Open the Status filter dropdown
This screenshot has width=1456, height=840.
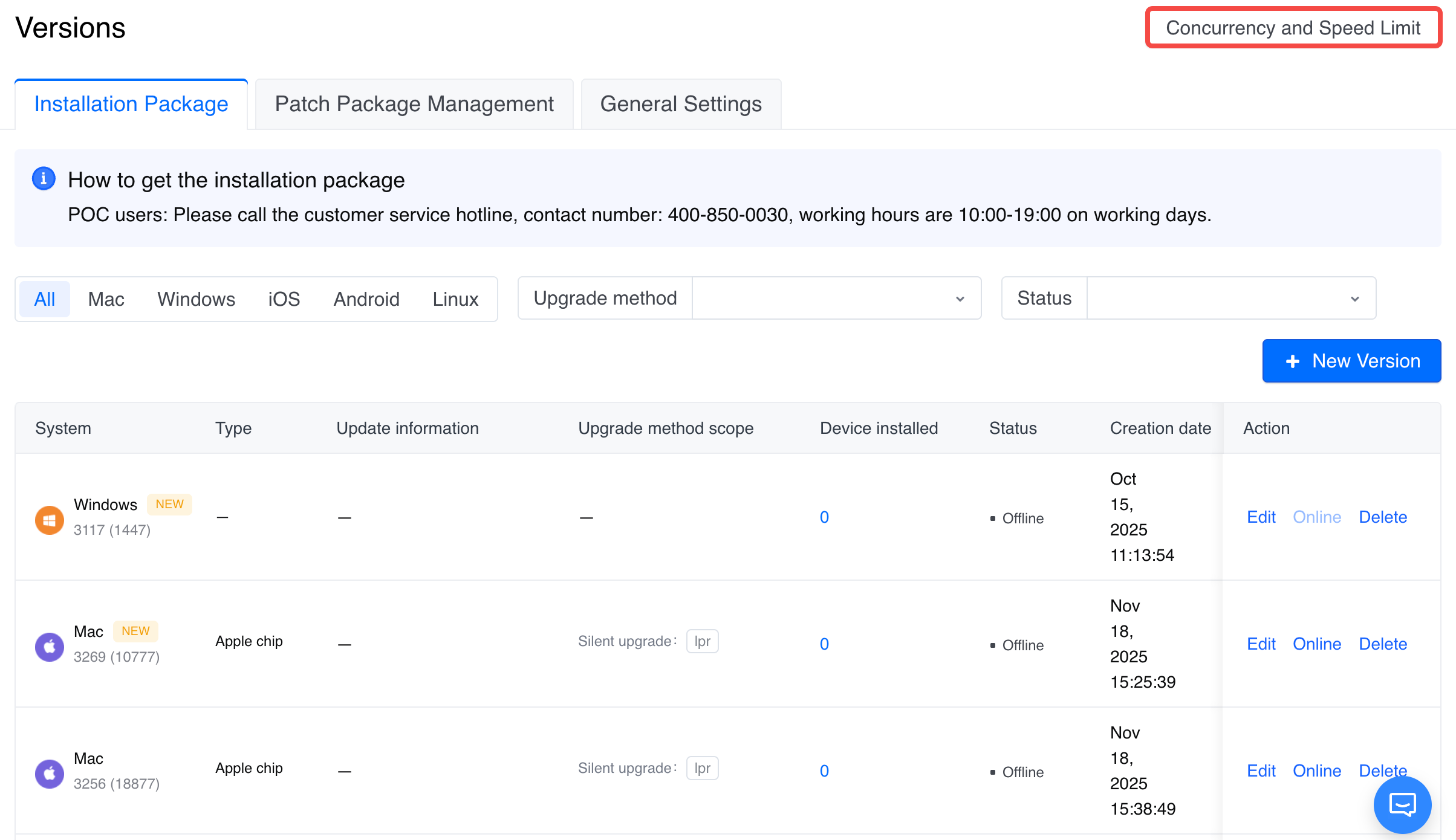(1230, 299)
